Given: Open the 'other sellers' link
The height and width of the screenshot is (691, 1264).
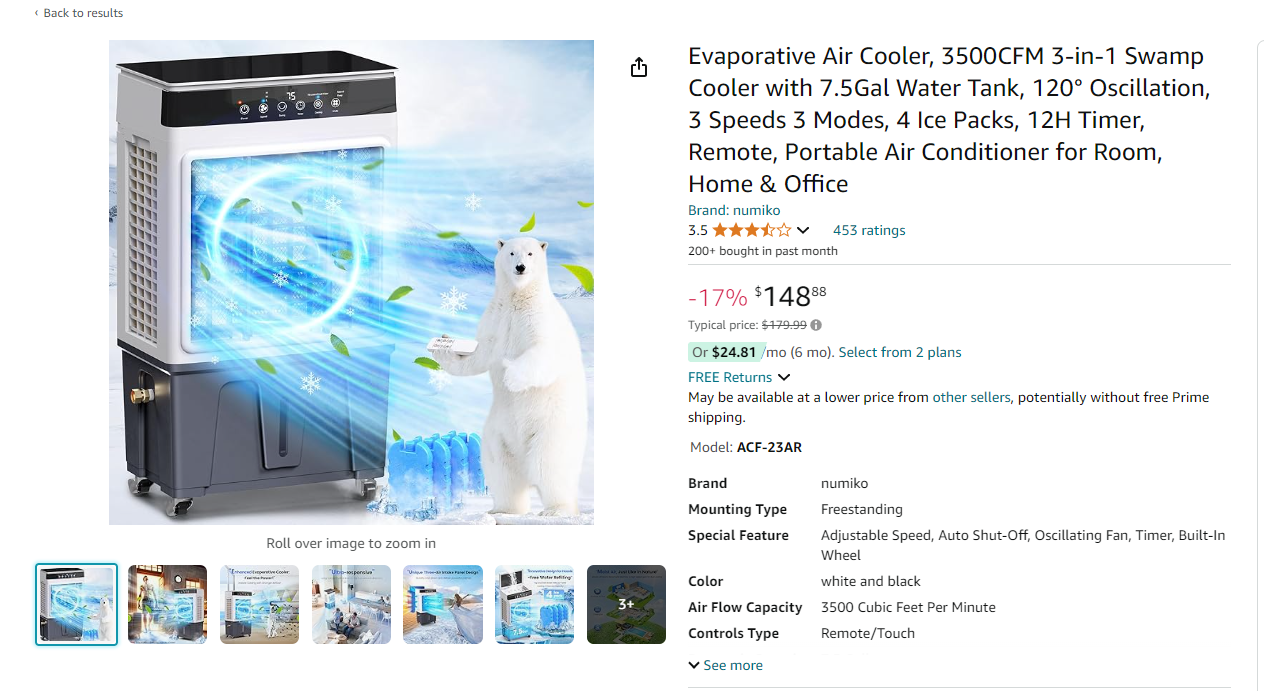Looking at the screenshot, I should pos(971,397).
